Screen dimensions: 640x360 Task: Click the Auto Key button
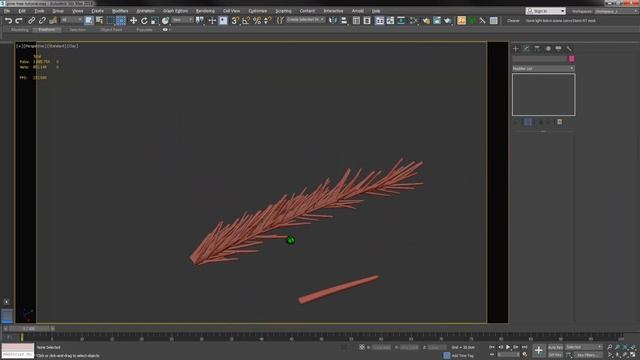pyautogui.click(x=555, y=347)
